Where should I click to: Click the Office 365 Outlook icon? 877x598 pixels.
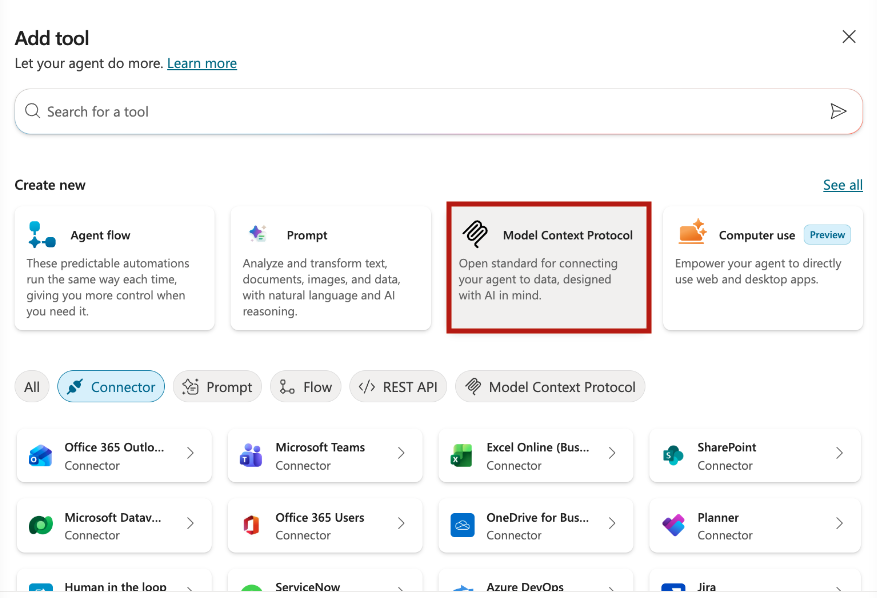click(x=40, y=456)
